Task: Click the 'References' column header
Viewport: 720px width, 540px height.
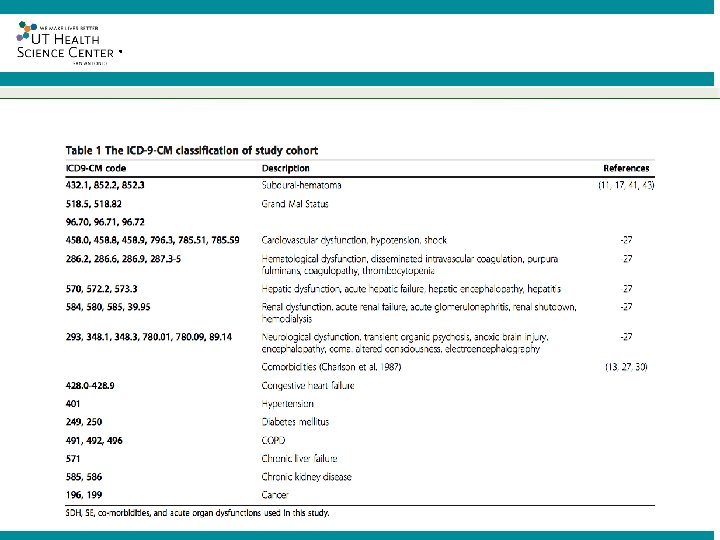Action: pos(626,168)
